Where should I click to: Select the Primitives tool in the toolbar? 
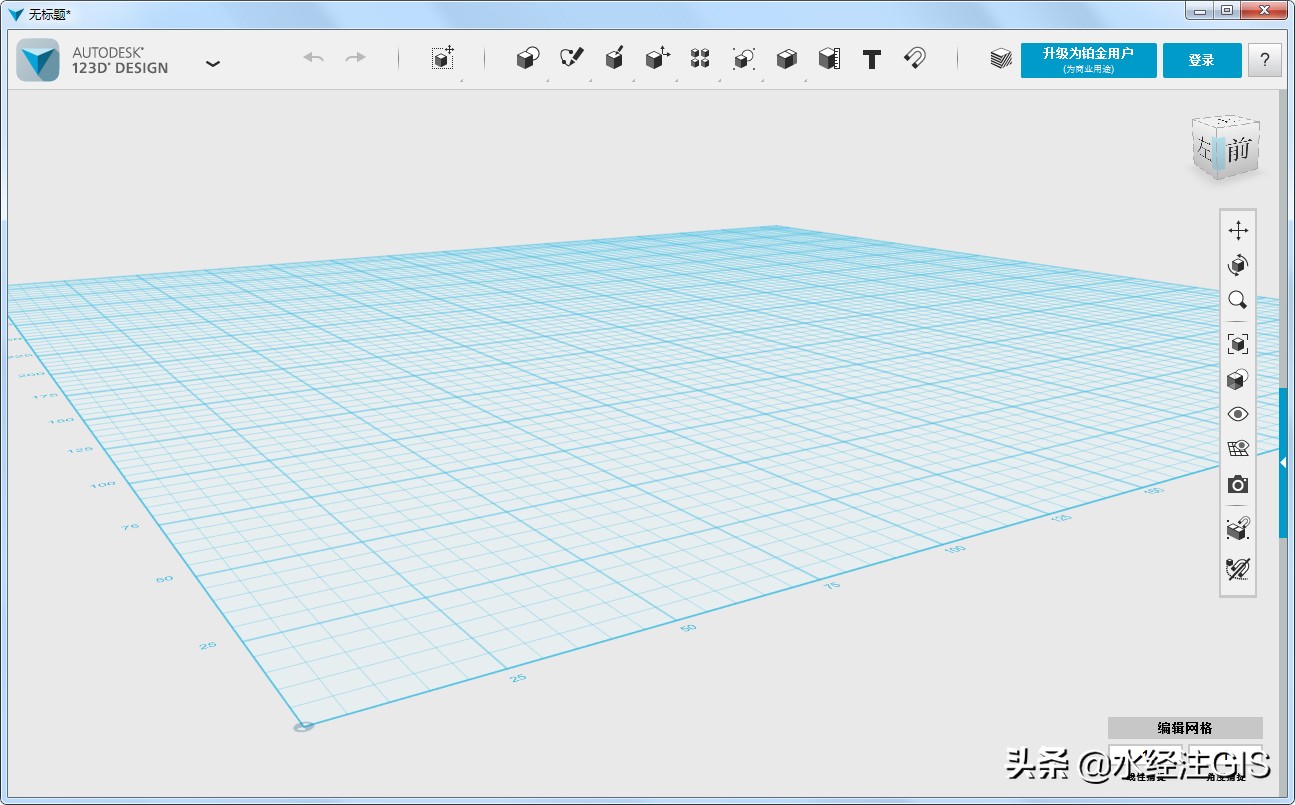(526, 58)
